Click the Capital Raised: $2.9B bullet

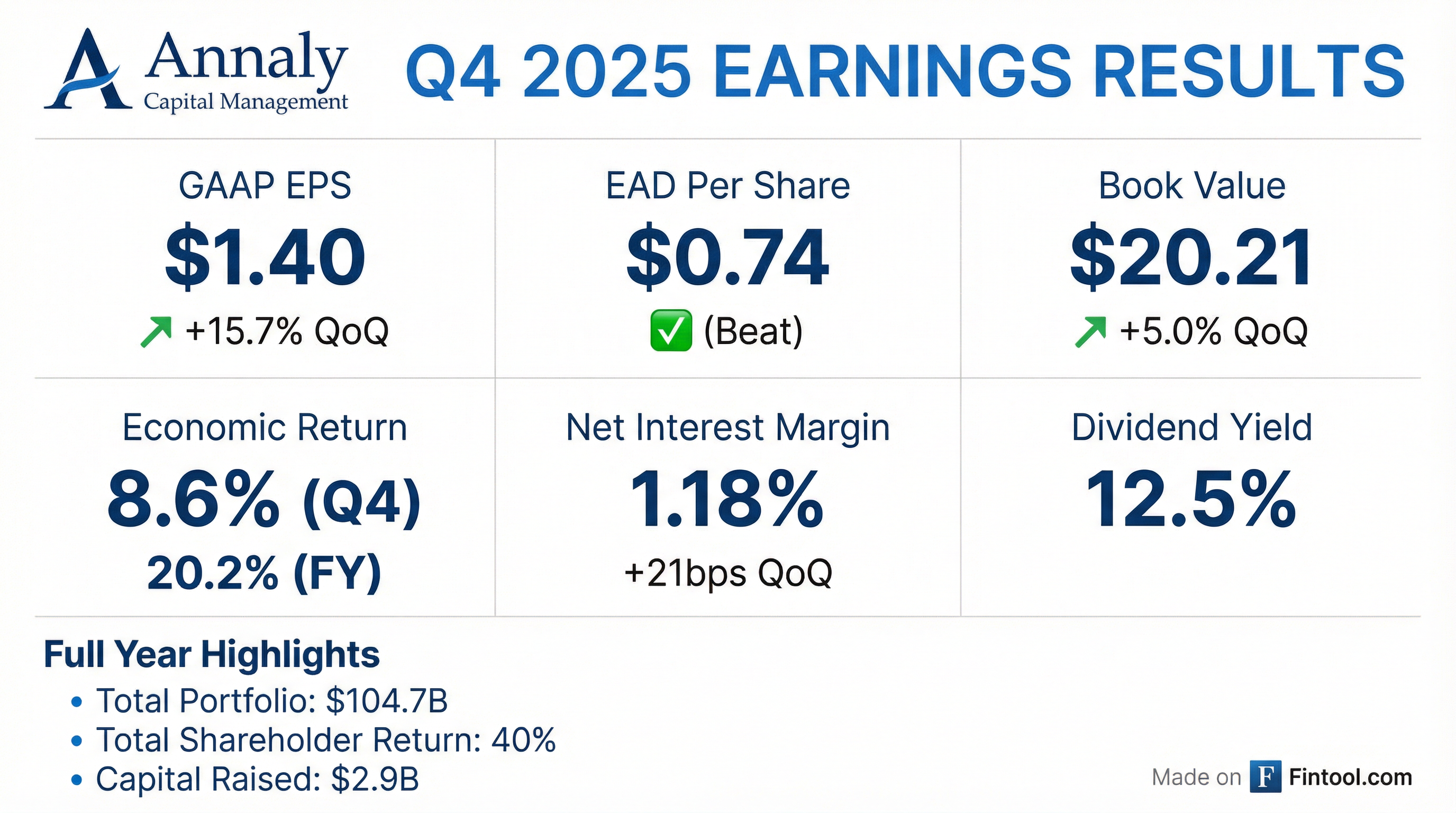pyautogui.click(x=257, y=779)
